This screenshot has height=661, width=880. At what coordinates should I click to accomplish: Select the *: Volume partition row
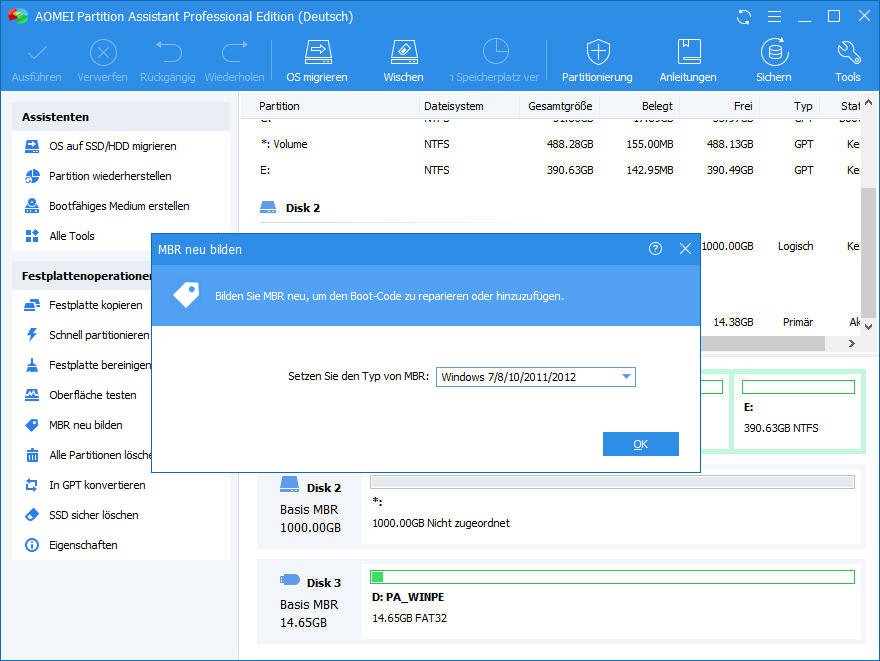click(x=553, y=144)
